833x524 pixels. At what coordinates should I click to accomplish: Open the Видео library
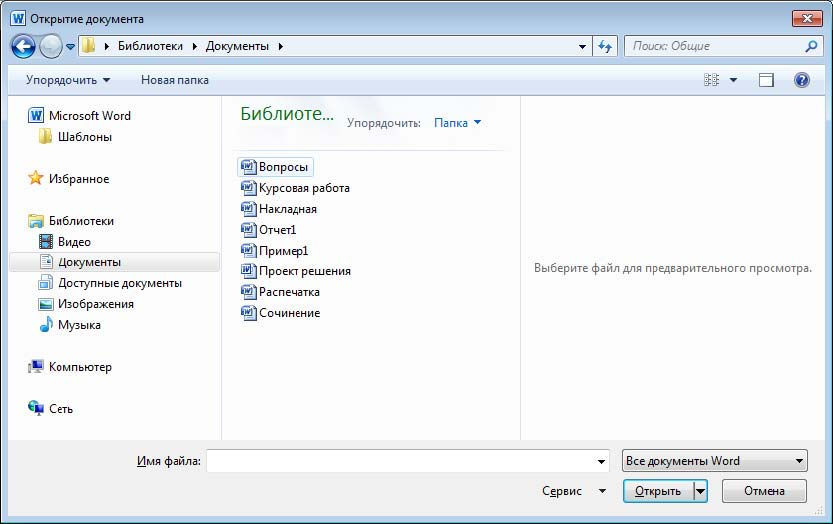pyautogui.click(x=73, y=241)
